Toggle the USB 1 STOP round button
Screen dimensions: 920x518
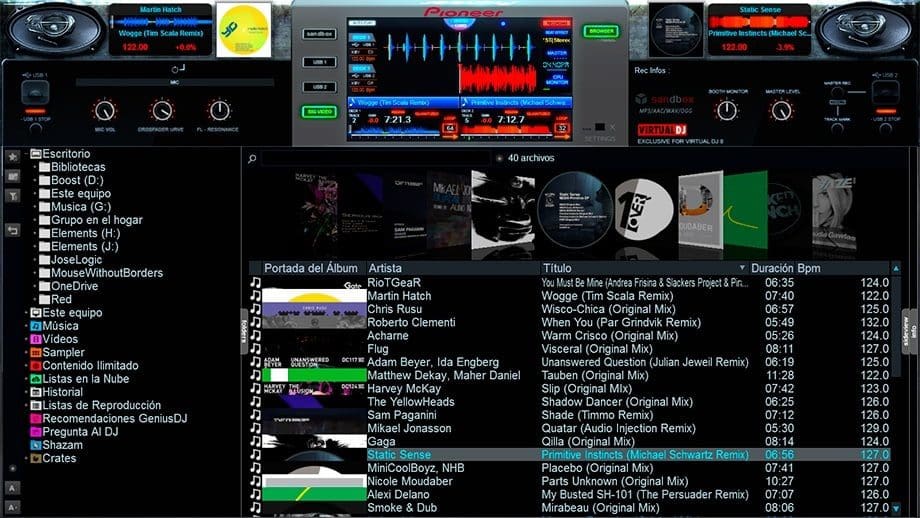35,128
